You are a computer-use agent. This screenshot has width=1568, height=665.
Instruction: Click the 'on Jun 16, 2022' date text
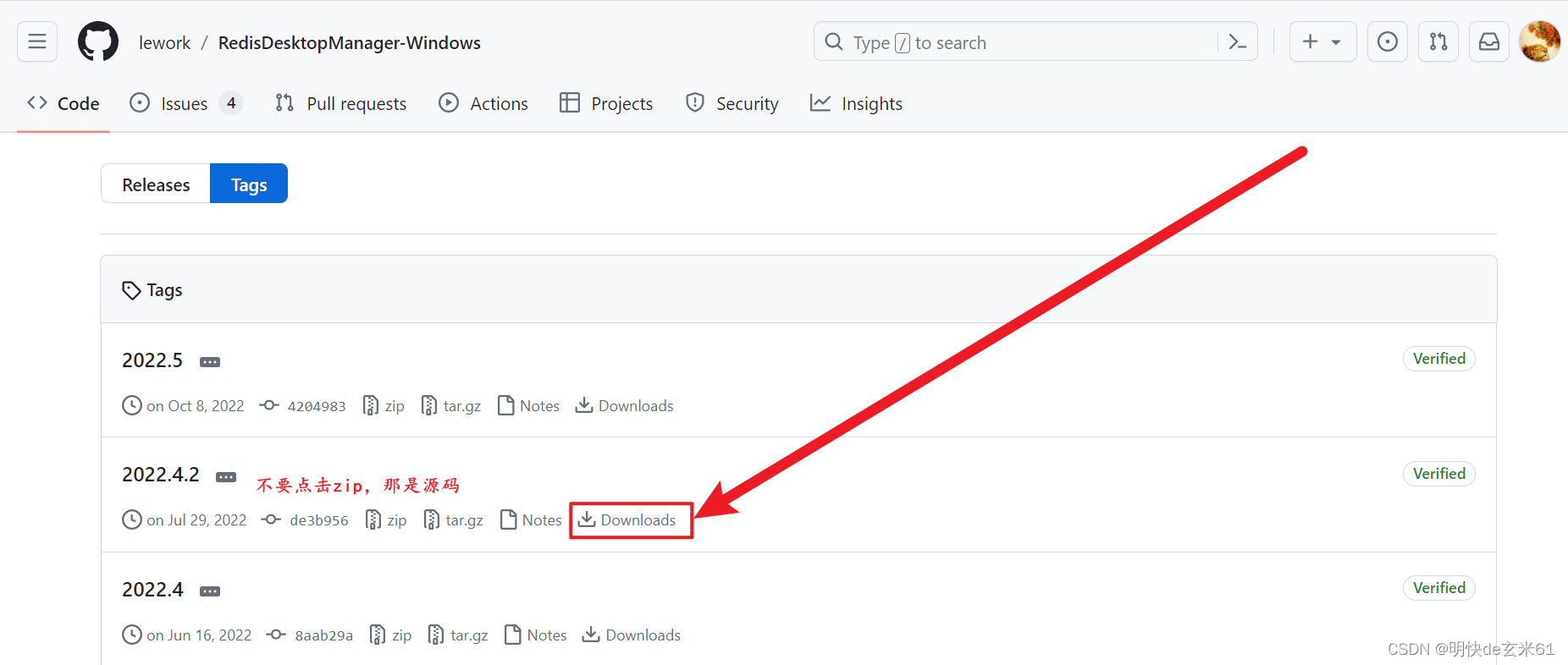click(199, 635)
